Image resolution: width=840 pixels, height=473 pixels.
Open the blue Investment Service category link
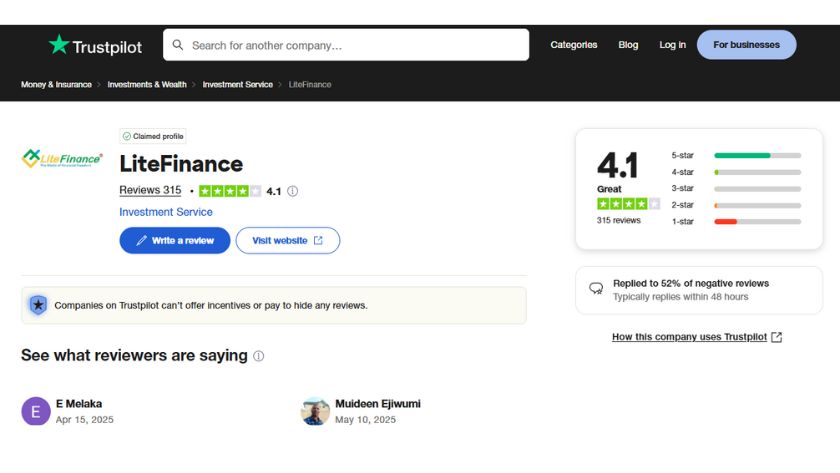[166, 212]
